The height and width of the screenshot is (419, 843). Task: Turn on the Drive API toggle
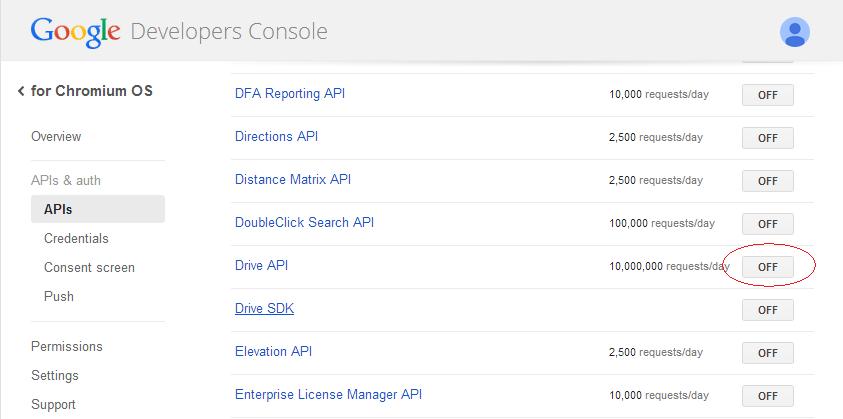click(x=767, y=267)
